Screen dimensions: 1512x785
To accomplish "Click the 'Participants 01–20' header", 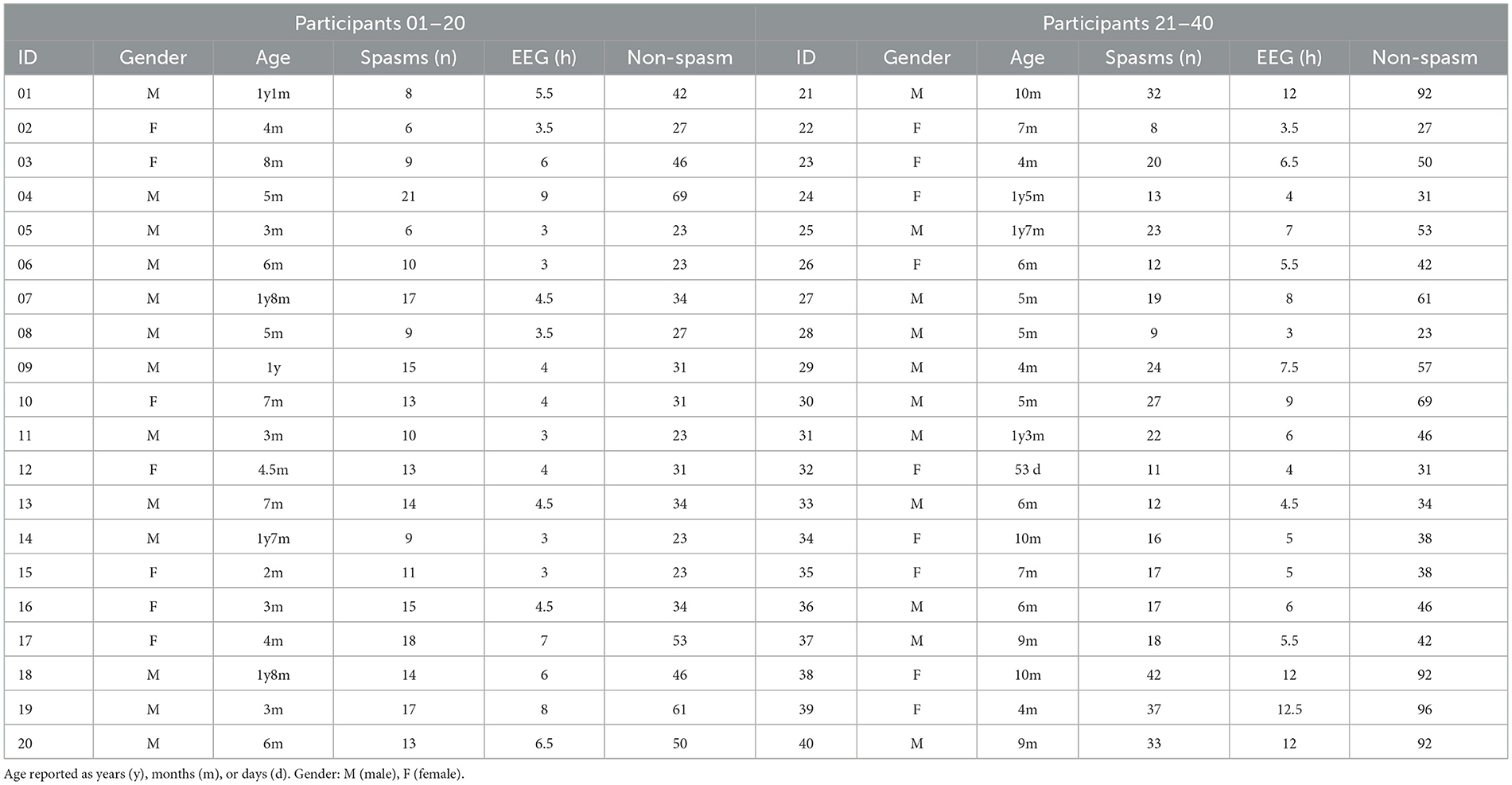I will [x=379, y=23].
